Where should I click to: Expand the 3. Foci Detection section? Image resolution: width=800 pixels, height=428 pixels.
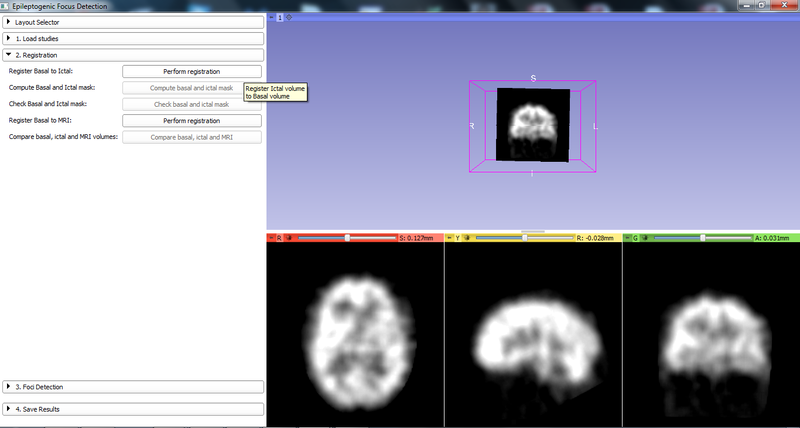click(x=133, y=386)
